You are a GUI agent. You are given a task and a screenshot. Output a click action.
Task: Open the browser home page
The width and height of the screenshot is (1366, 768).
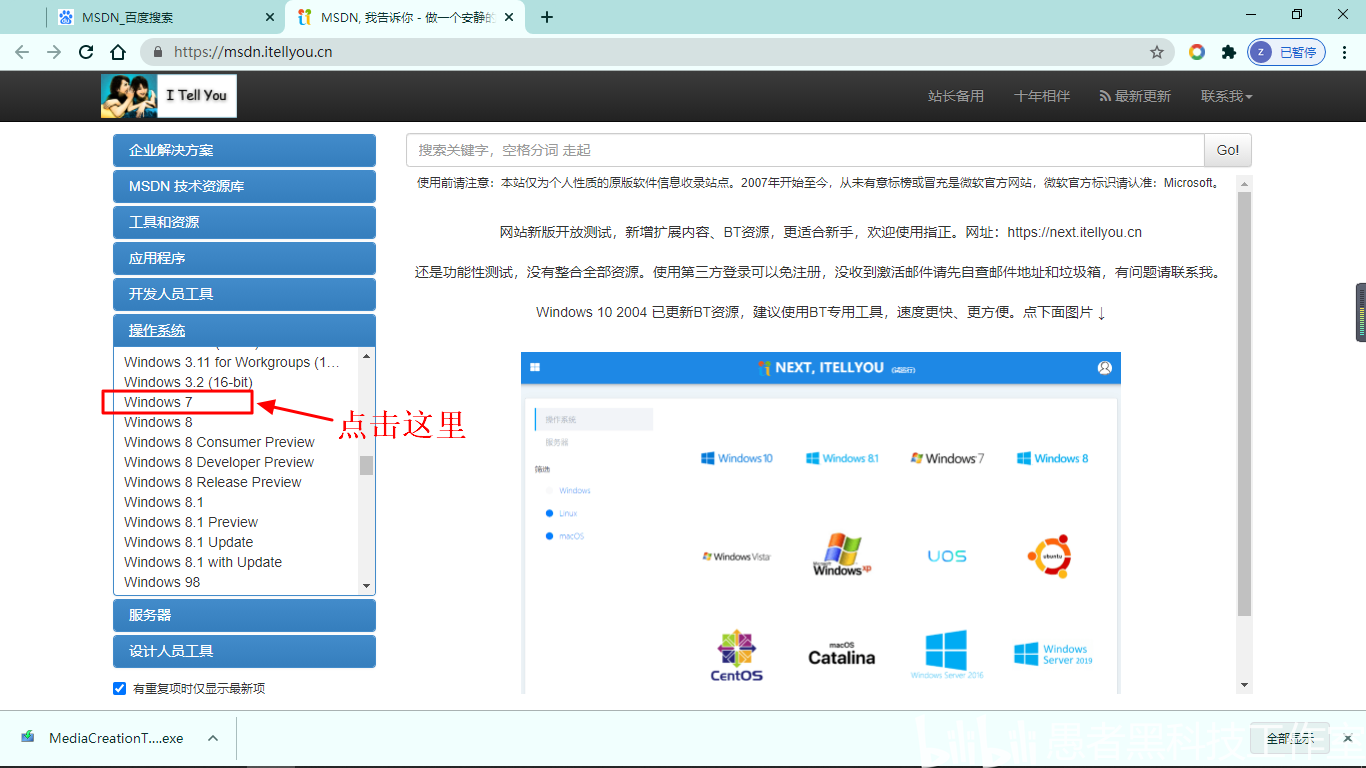coord(118,52)
